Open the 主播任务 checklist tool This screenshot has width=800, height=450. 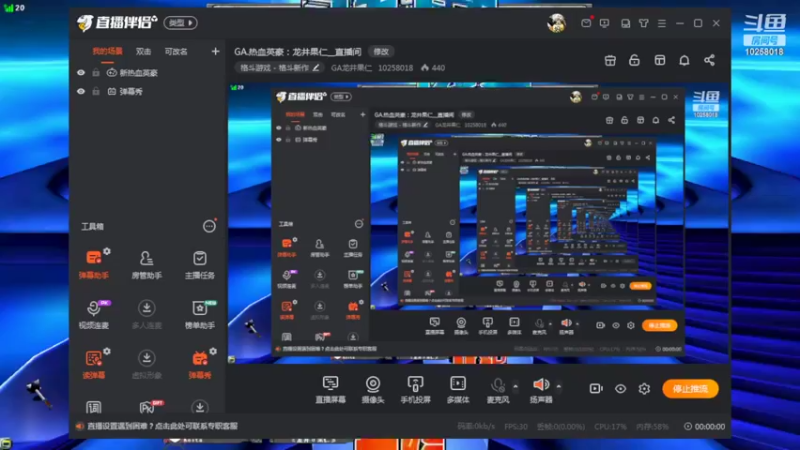[199, 264]
